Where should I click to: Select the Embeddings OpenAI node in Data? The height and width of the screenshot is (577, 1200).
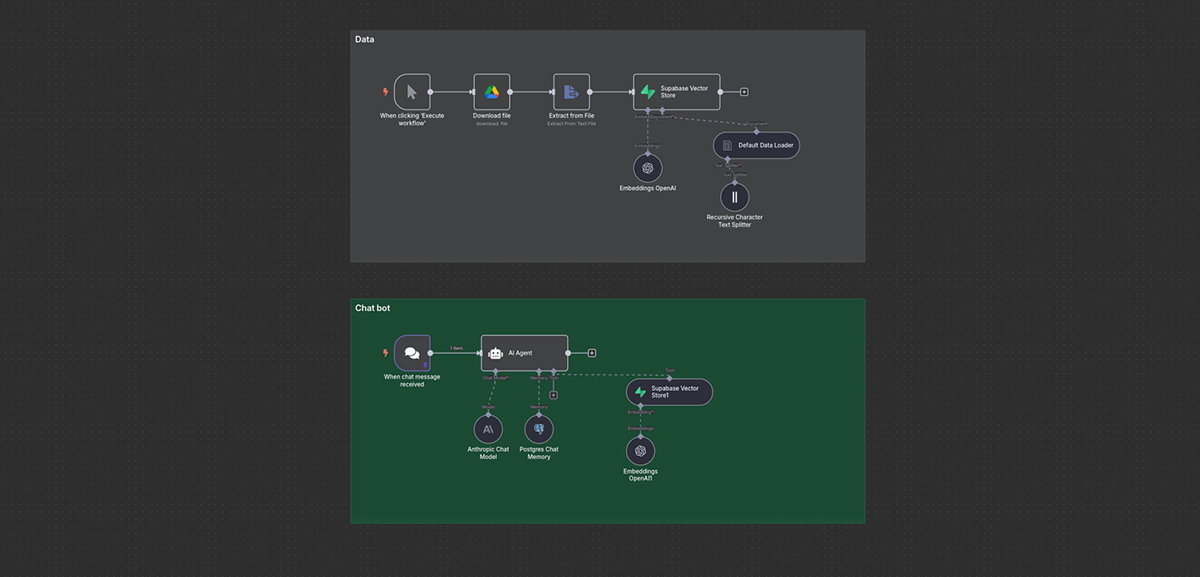pyautogui.click(x=648, y=168)
